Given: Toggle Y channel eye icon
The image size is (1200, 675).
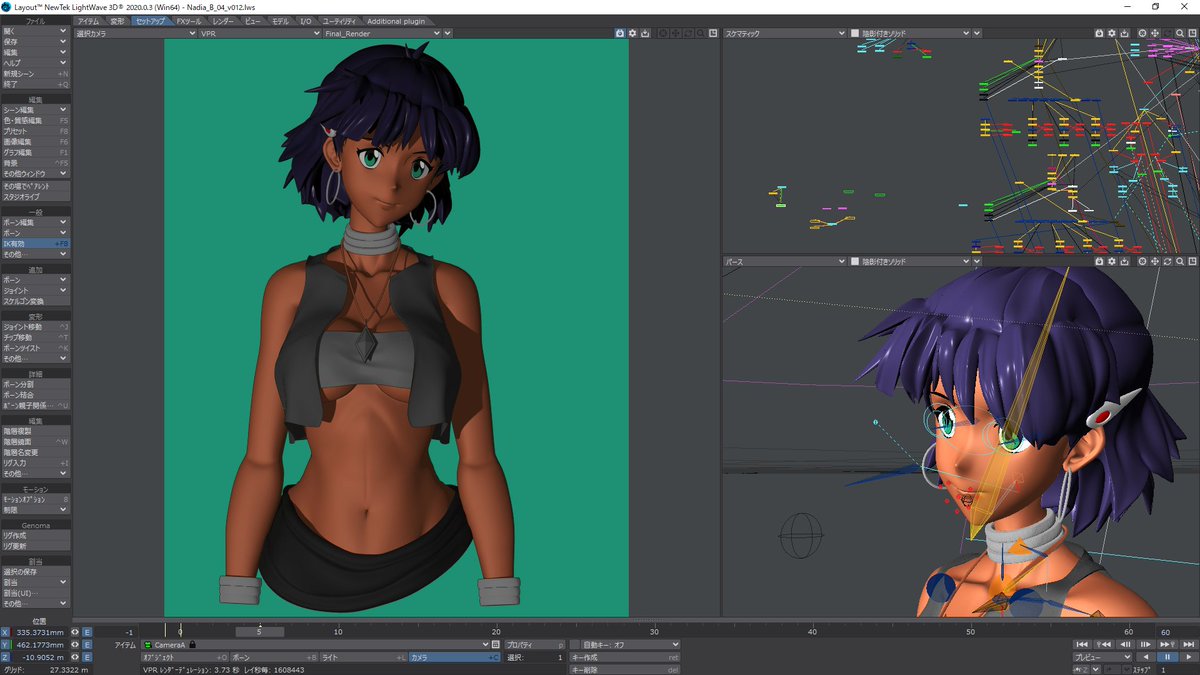Looking at the screenshot, I should click(x=74, y=645).
